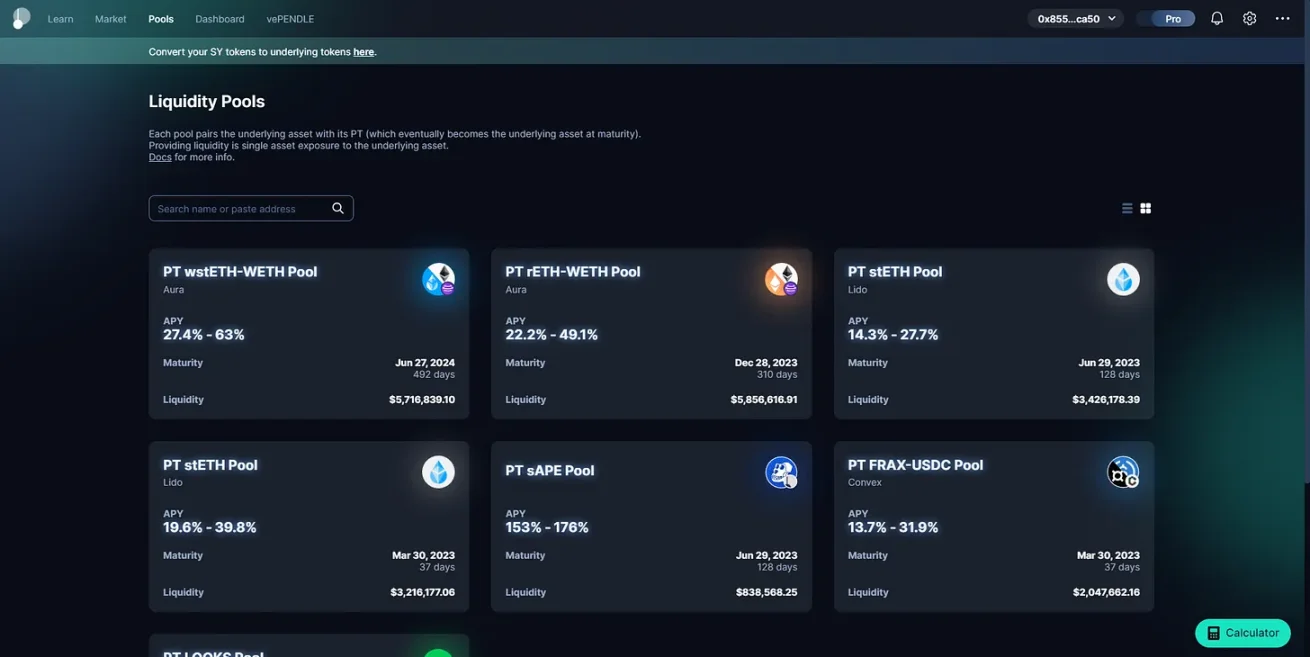
Task: Click the PT rETH-WETH pool token icon
Action: click(781, 279)
